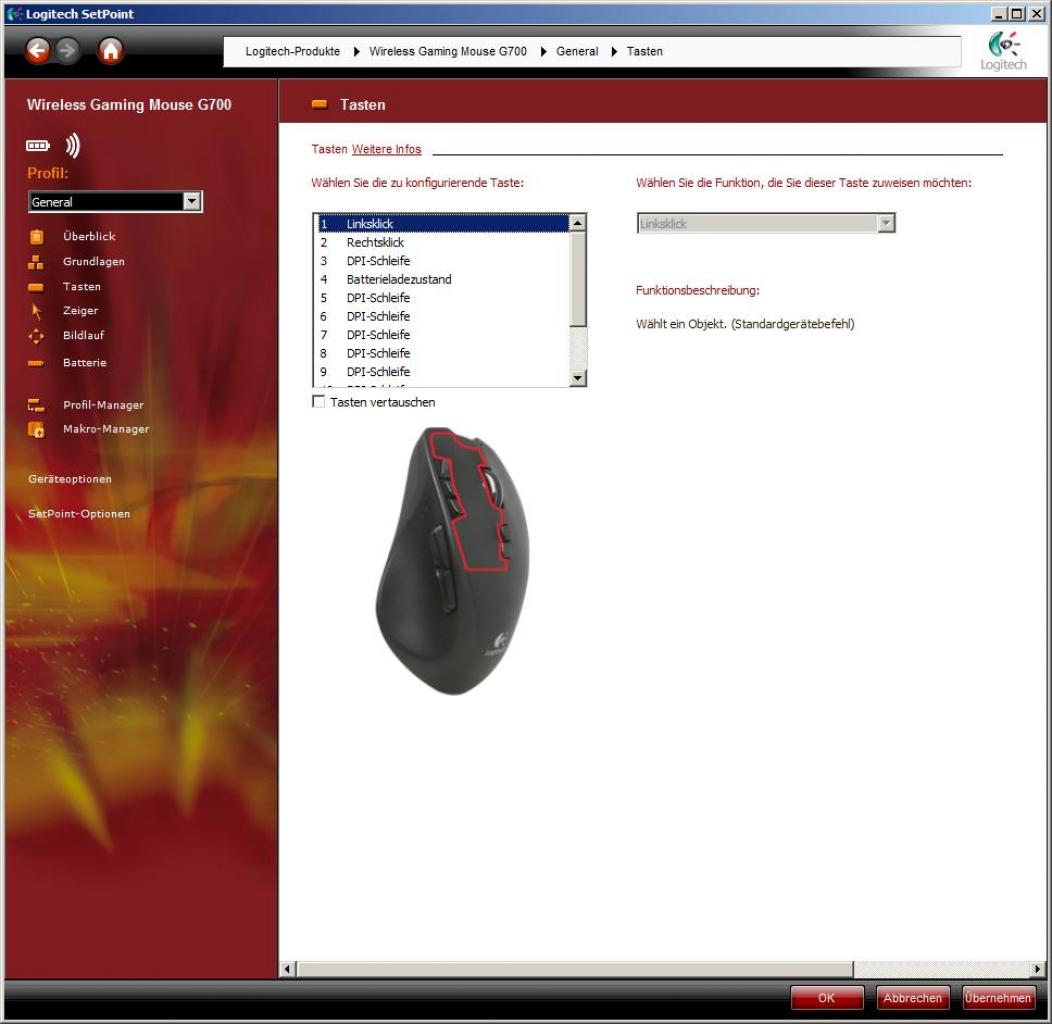Click the Übernehmen button
1052x1024 pixels.
998,998
